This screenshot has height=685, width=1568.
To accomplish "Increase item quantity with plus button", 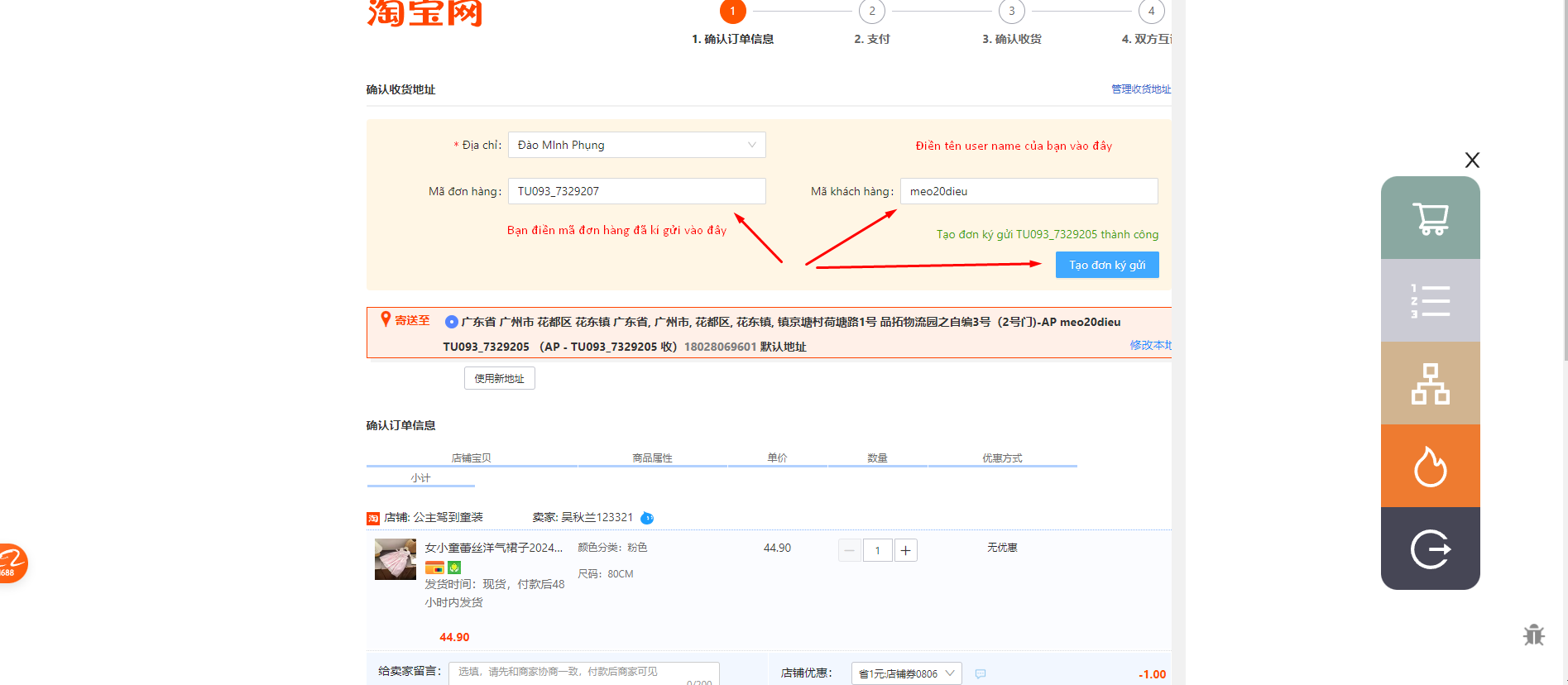I will point(906,550).
